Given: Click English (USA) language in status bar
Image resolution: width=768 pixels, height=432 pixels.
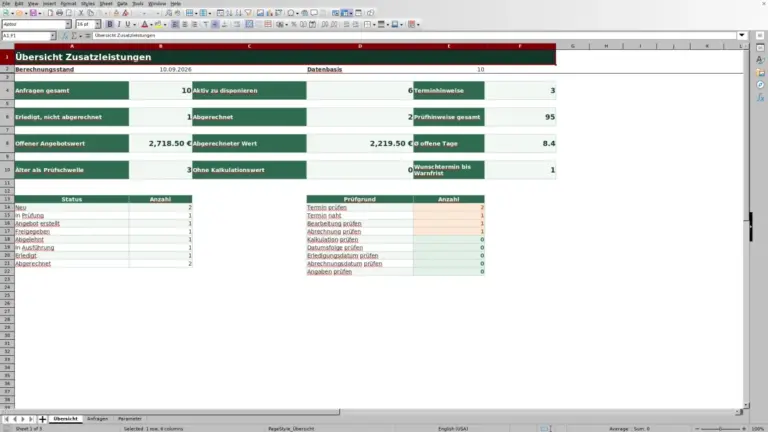Looking at the screenshot, I should [x=453, y=429].
